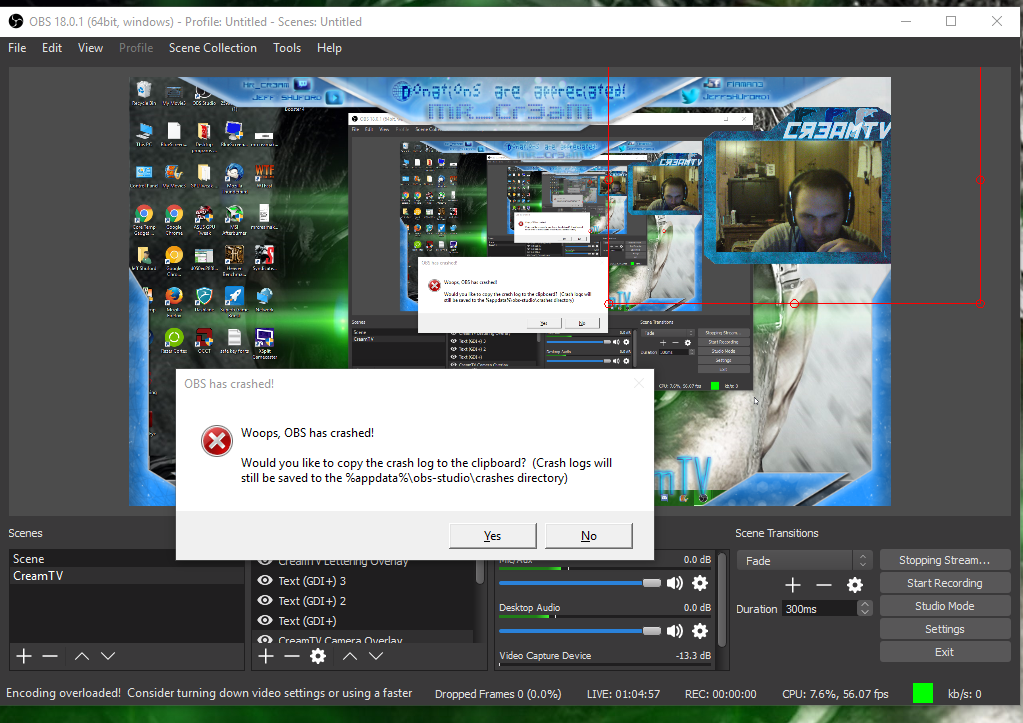Add a new source with plus icon
Viewport: 1023px width, 723px height.
(266, 656)
